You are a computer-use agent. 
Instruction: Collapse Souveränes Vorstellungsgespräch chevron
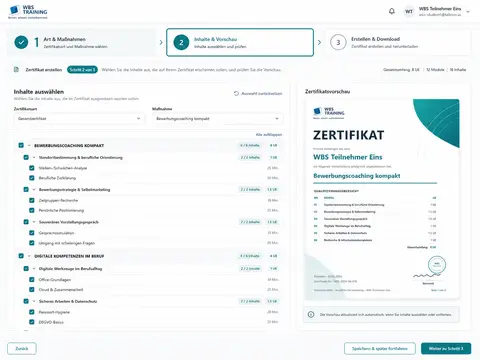[x=34, y=222]
